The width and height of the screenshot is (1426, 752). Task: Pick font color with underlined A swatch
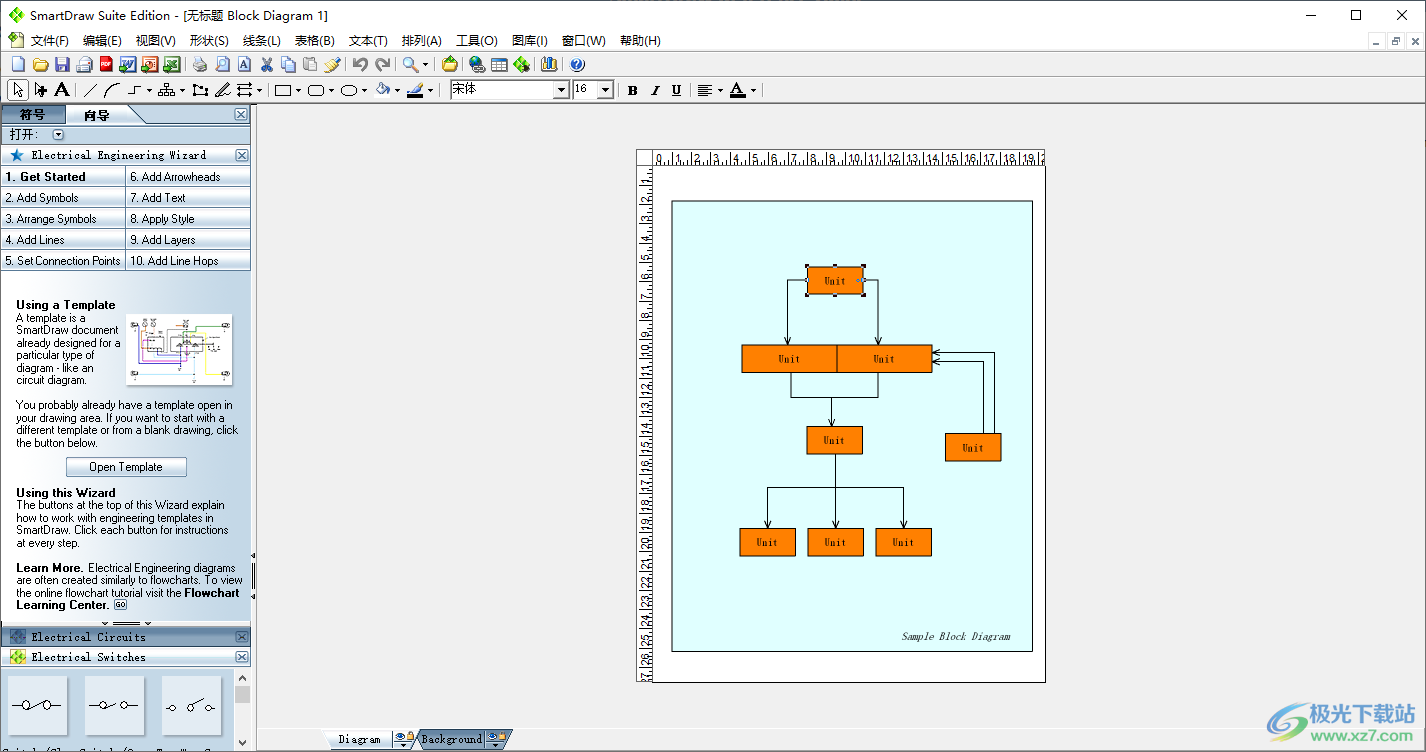[x=738, y=90]
